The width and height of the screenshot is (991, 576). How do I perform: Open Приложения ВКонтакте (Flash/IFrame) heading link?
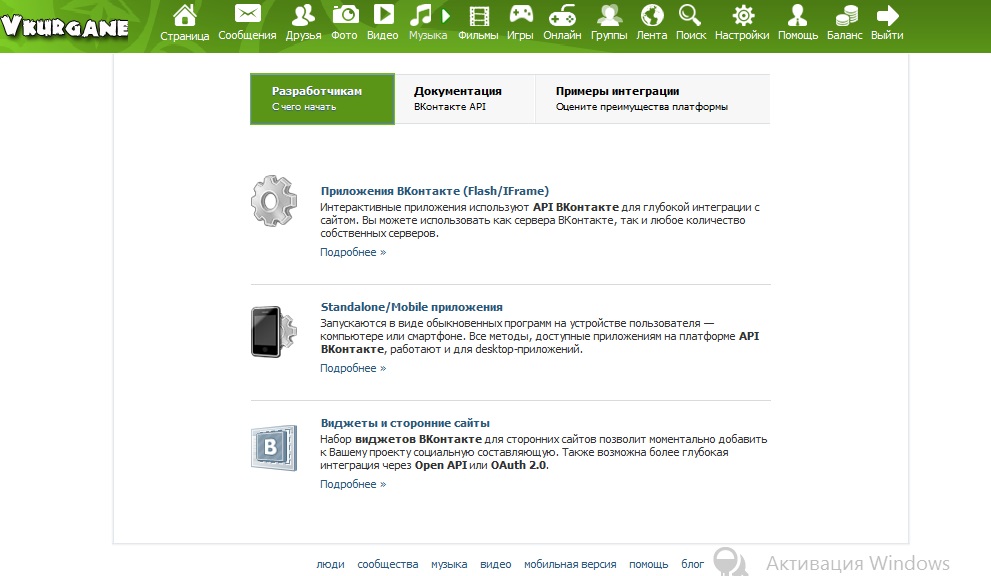coord(435,191)
